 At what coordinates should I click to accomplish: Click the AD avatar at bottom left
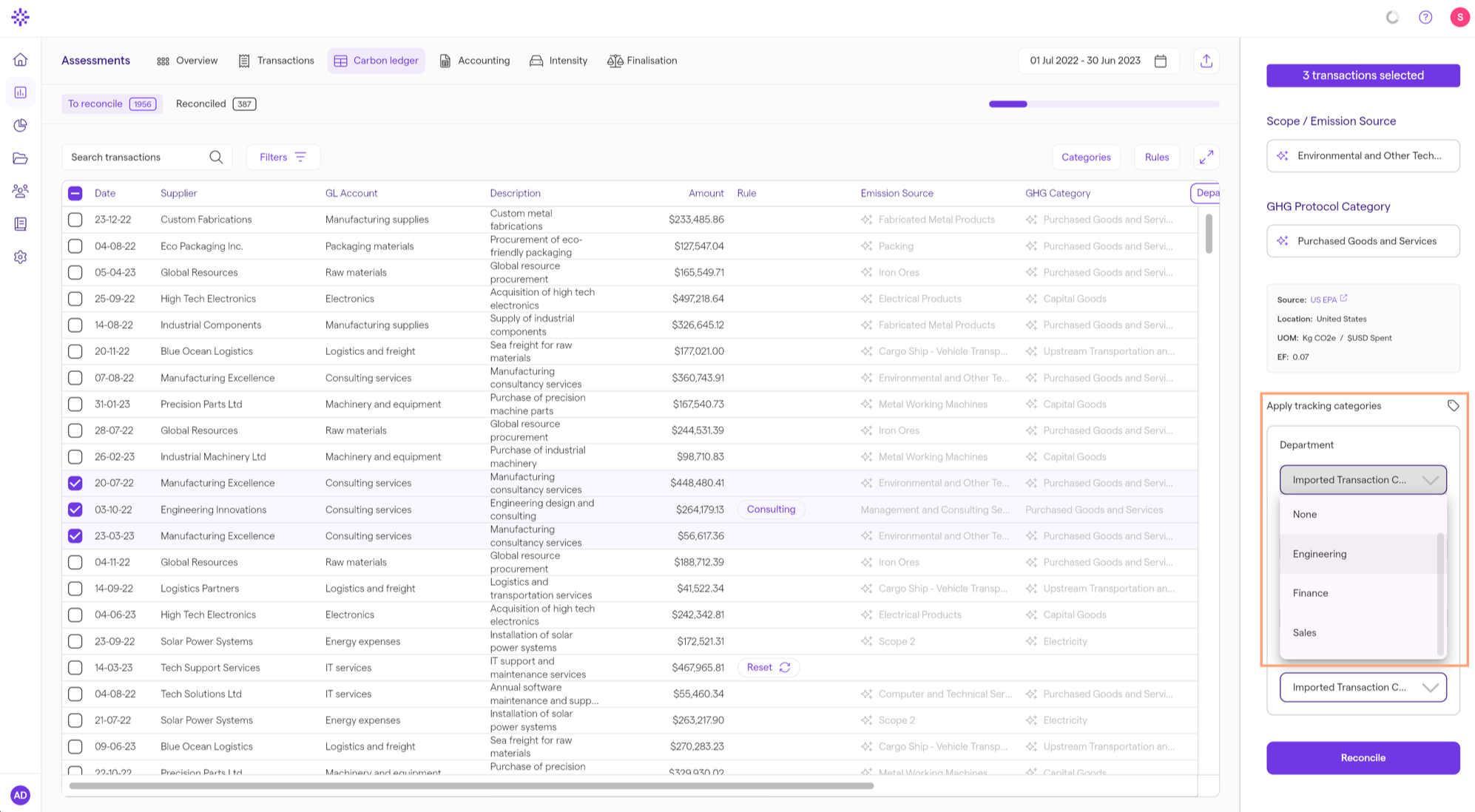click(x=20, y=795)
